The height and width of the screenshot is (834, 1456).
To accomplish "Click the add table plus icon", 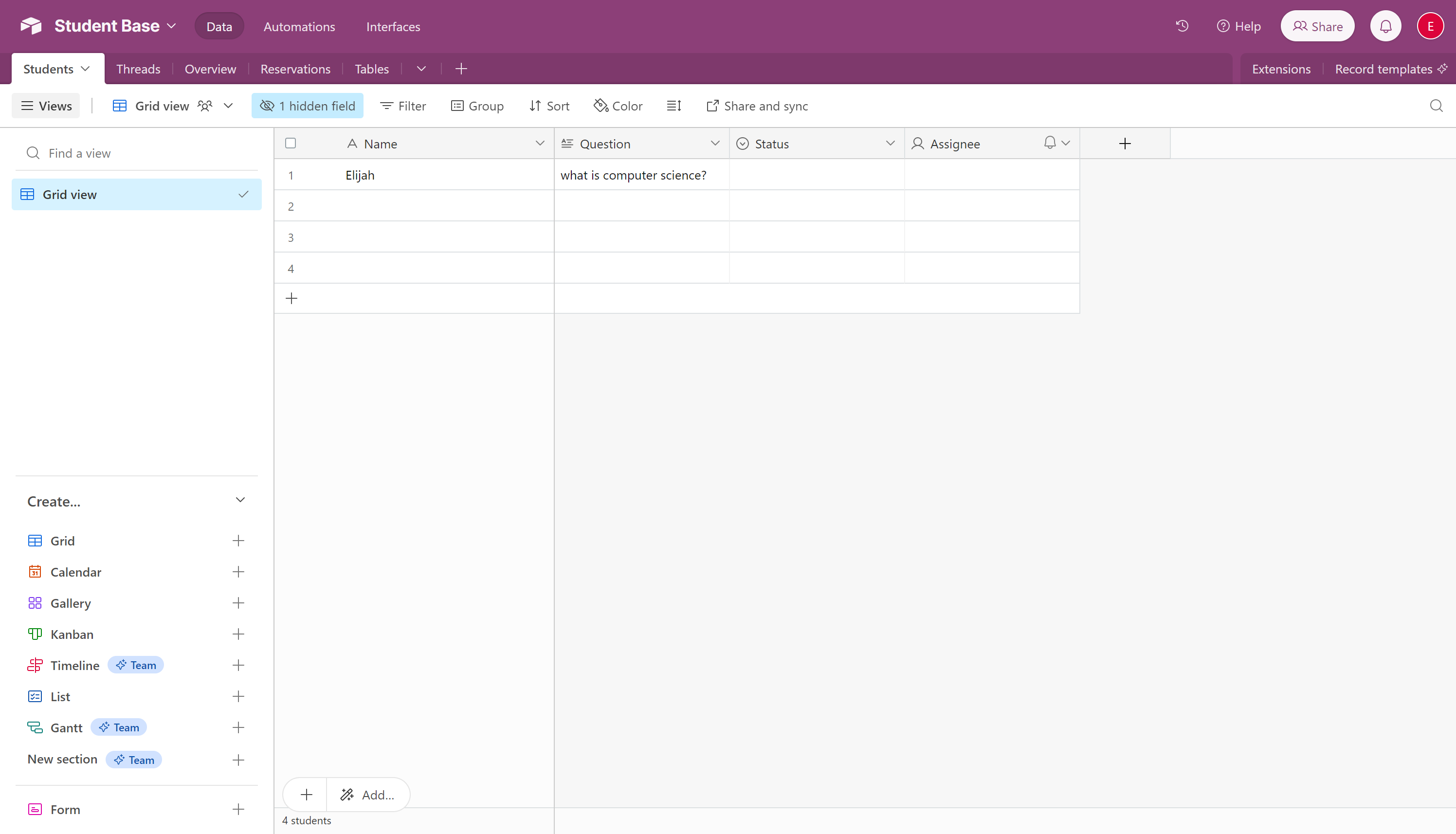I will tap(461, 69).
